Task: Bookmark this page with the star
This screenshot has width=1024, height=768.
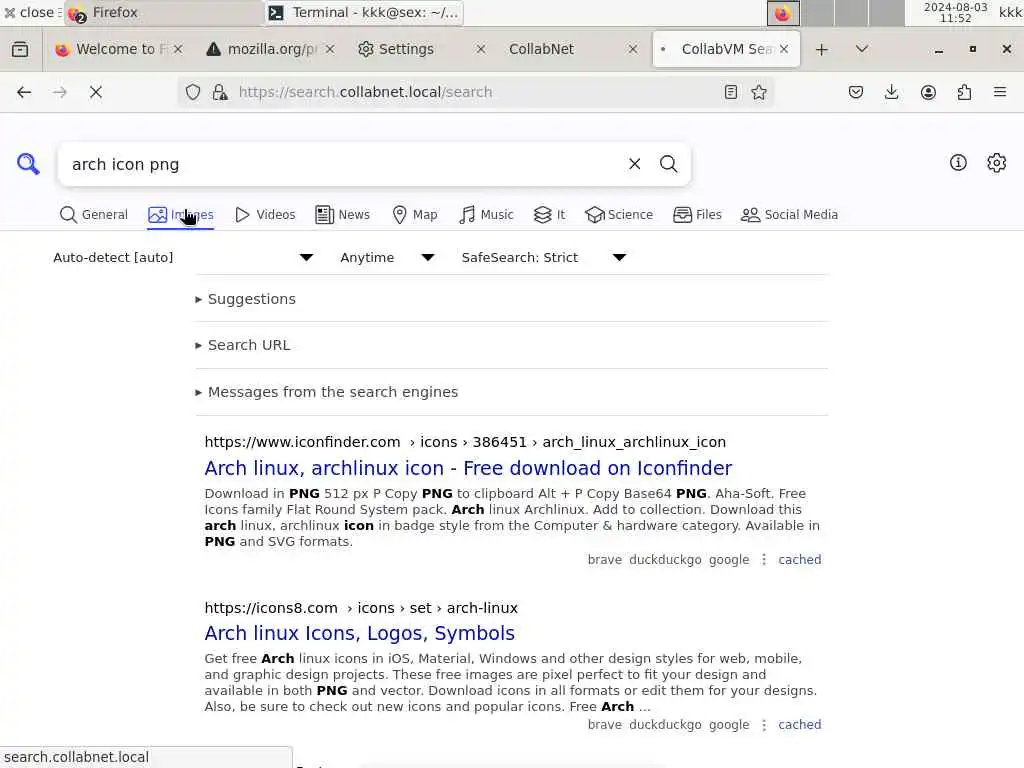Action: click(x=759, y=92)
